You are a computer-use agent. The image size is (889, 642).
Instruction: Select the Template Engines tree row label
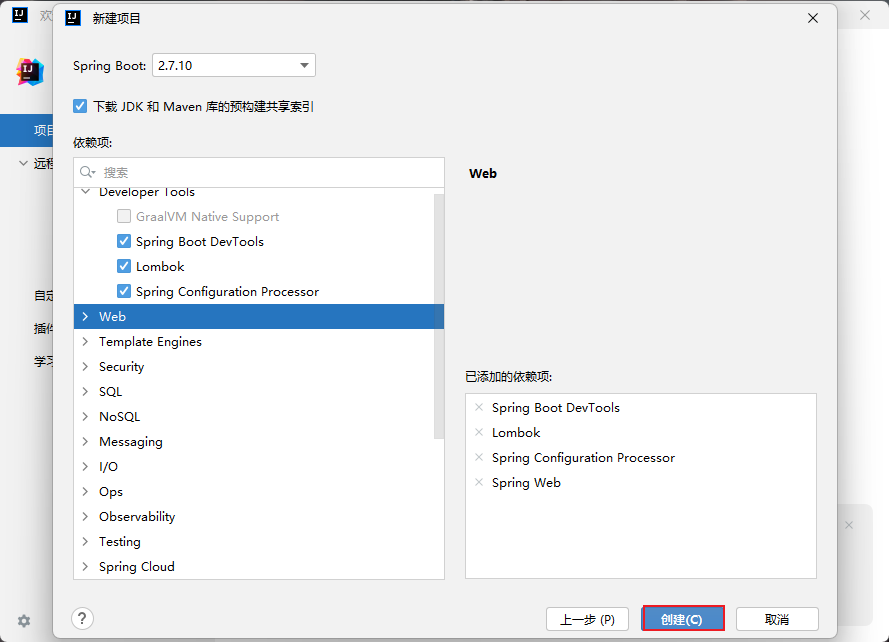tap(150, 341)
